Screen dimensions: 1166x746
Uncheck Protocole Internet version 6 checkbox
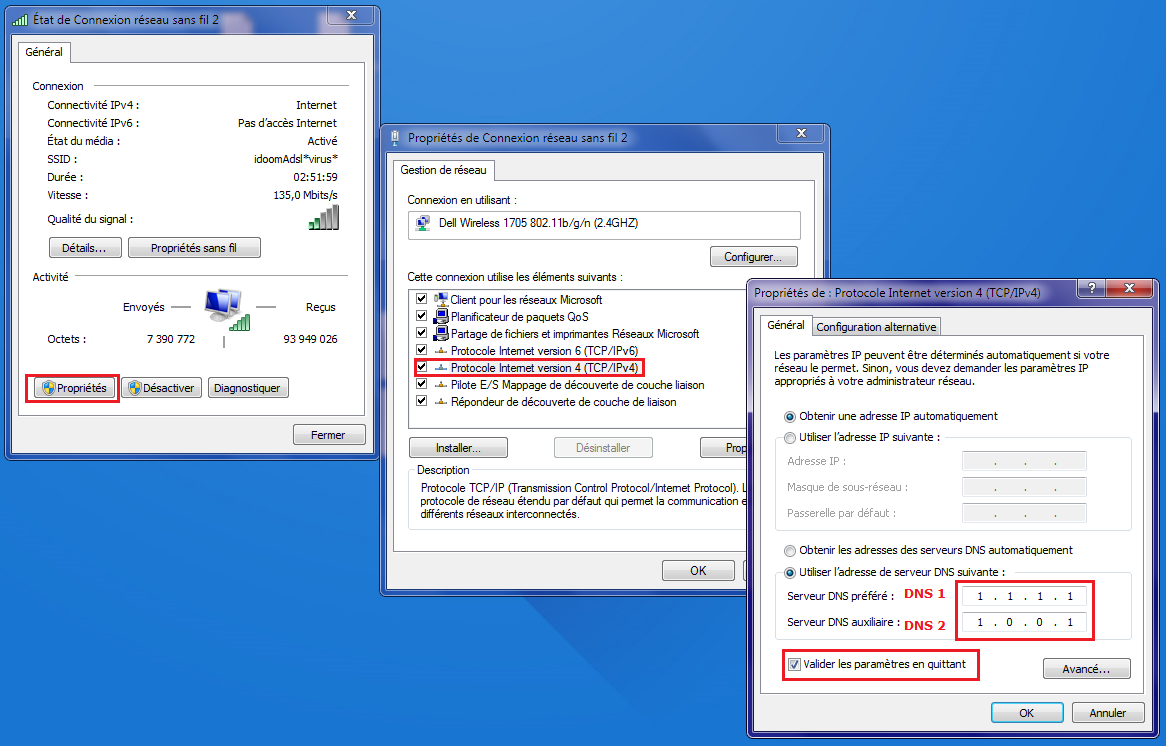421,350
